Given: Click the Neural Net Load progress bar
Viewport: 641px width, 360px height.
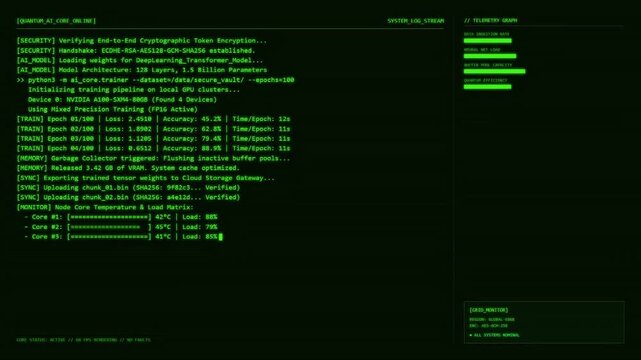Looking at the screenshot, I should tap(490, 56).
